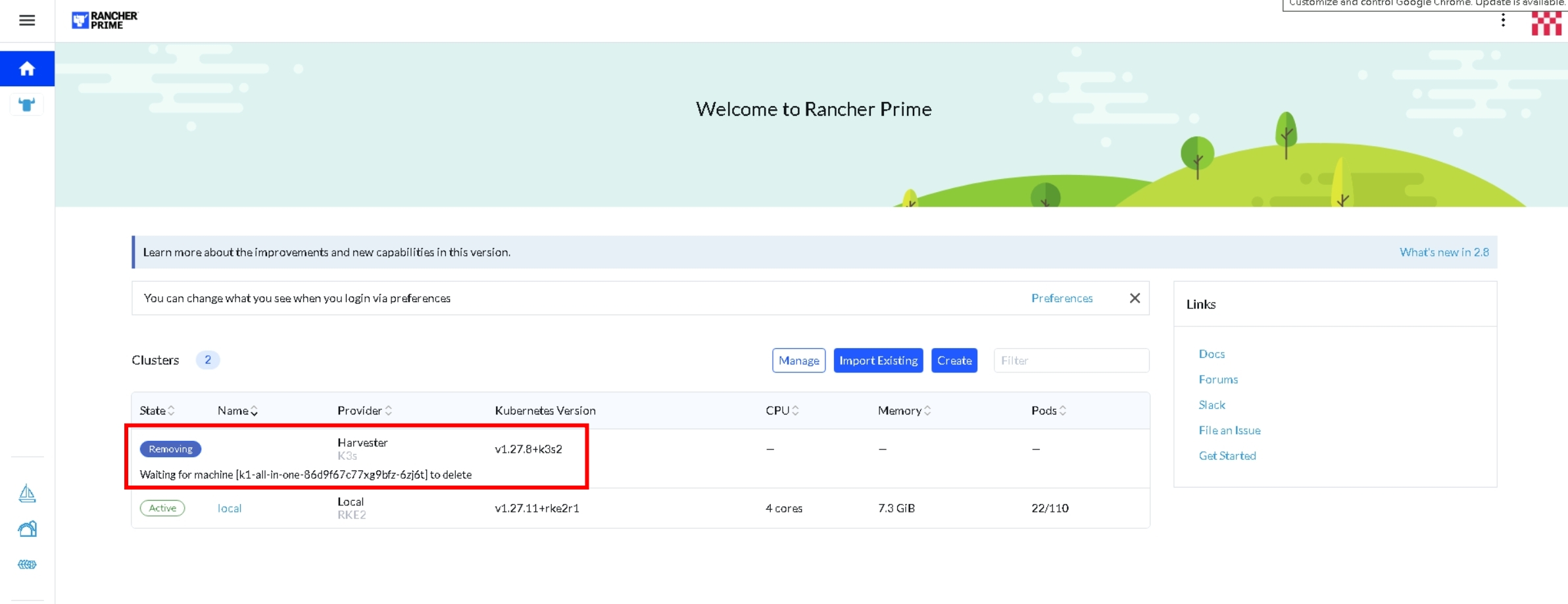Follow the File an Issue link

(x=1229, y=430)
